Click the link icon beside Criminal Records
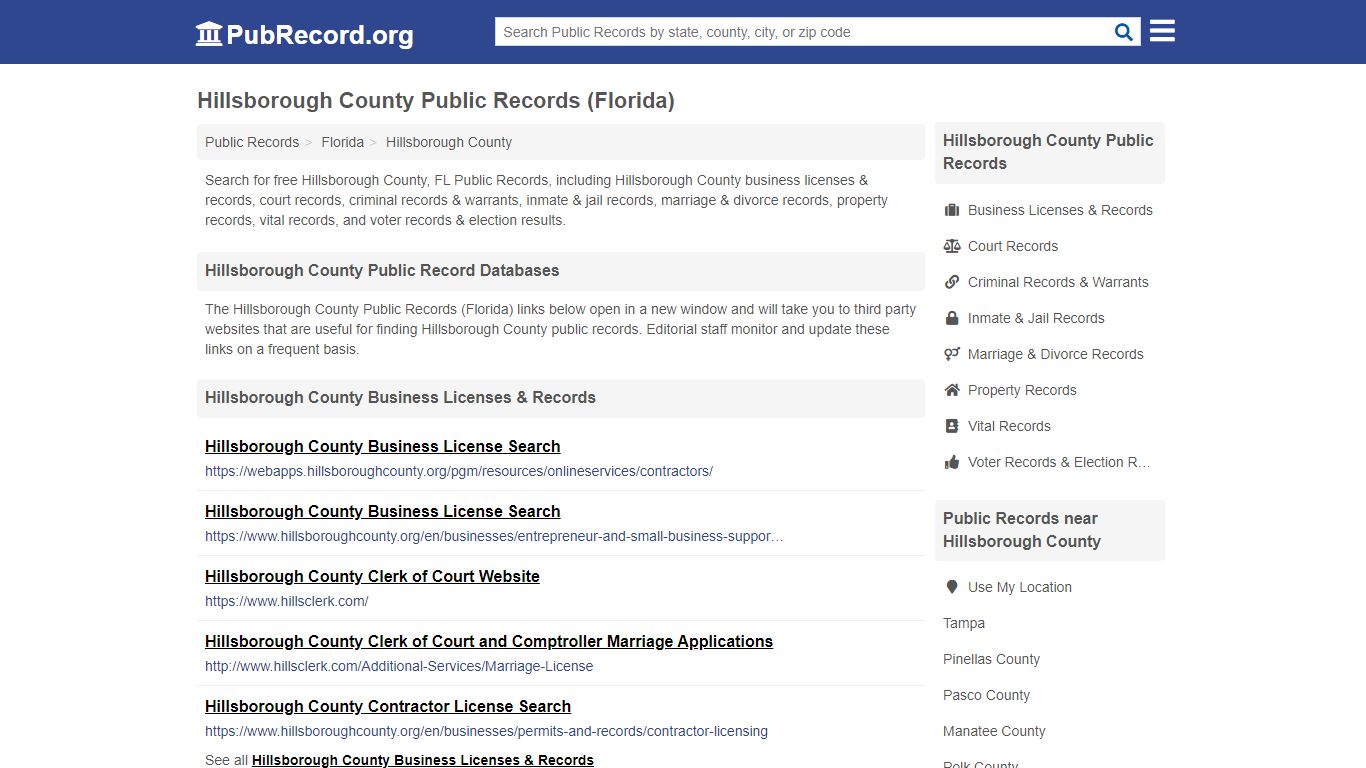This screenshot has width=1366, height=768. coord(952,282)
